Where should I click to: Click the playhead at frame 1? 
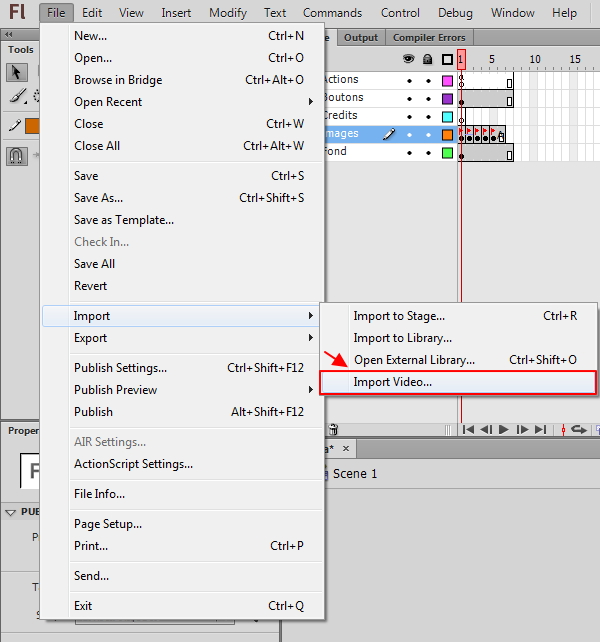tap(461, 60)
